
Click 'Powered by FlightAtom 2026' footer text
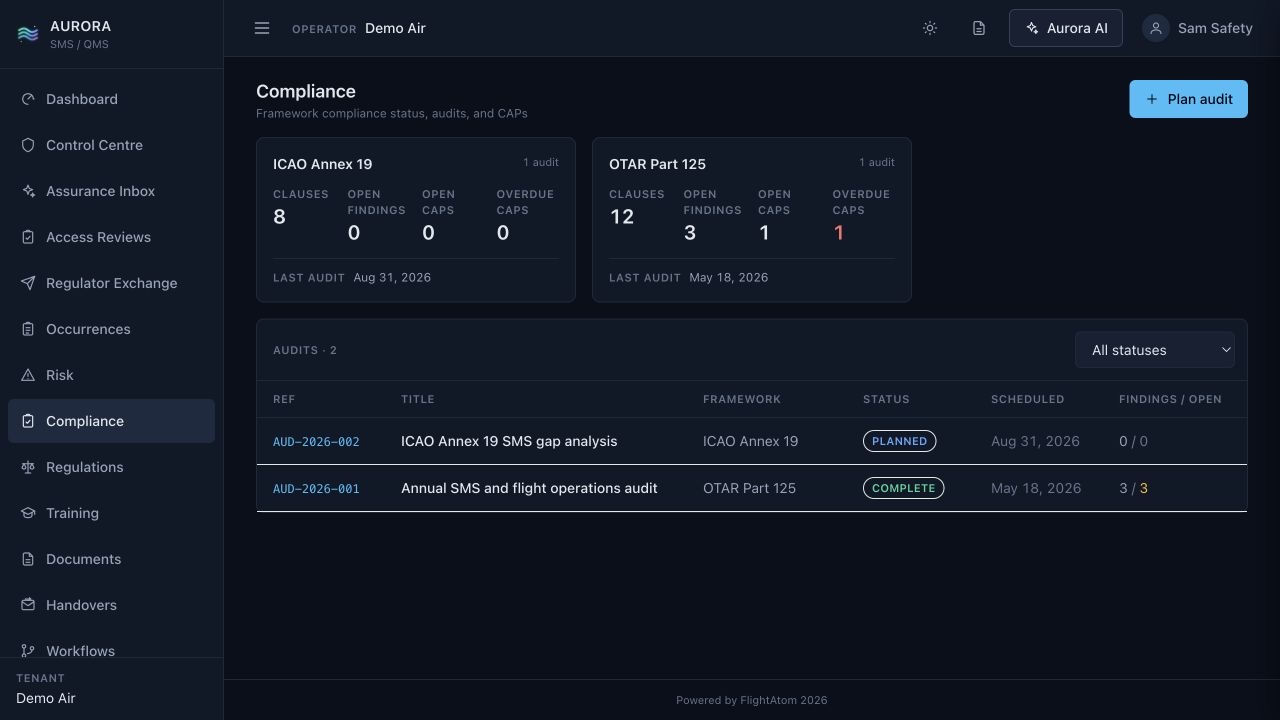[752, 700]
